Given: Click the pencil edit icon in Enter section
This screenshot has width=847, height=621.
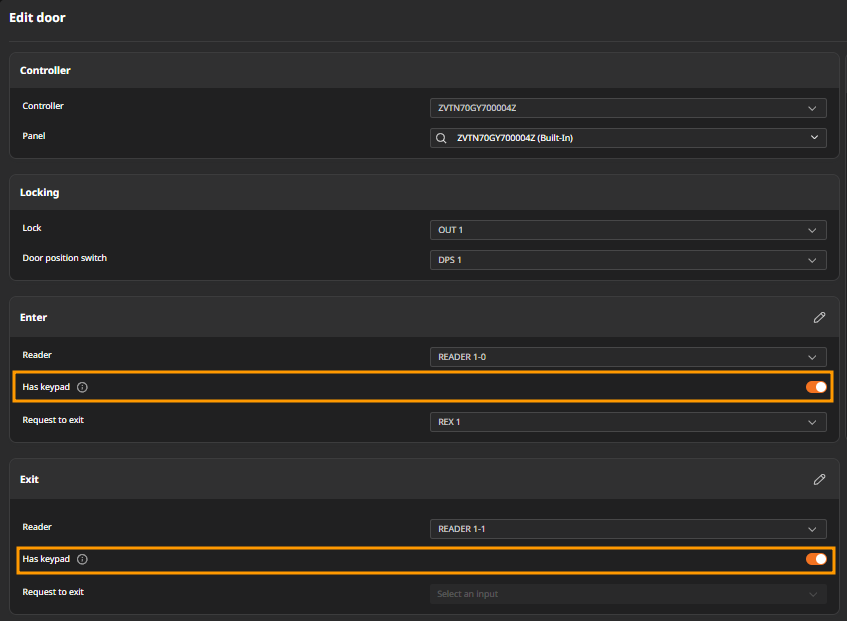Looking at the screenshot, I should [819, 318].
